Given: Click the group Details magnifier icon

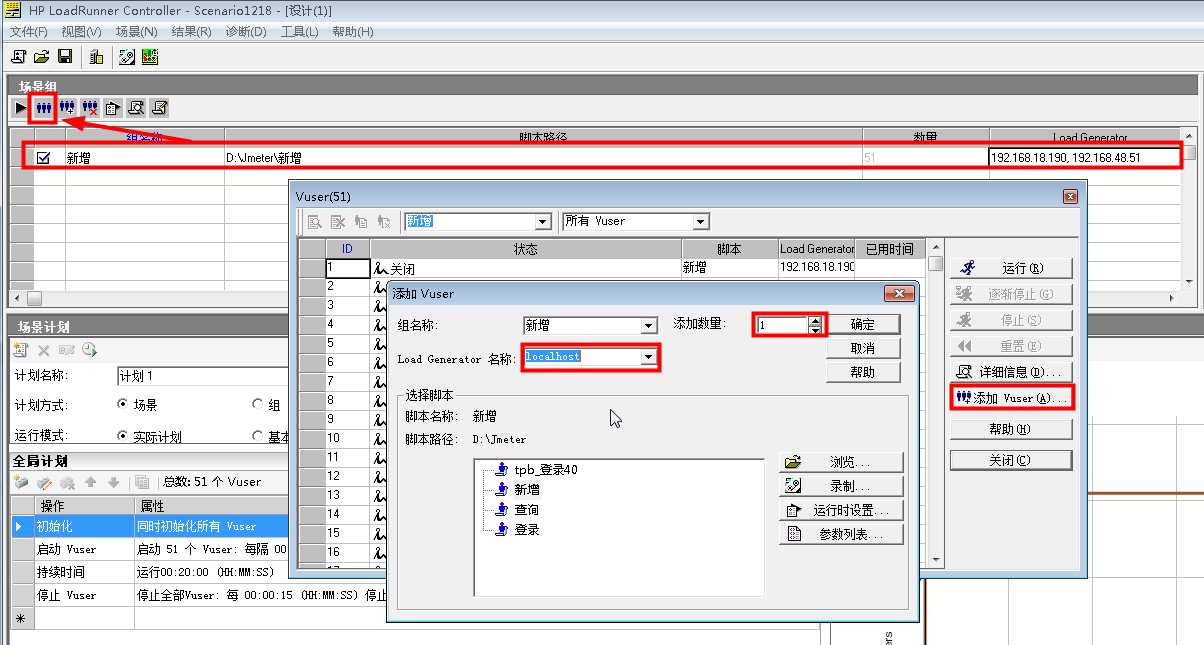Looking at the screenshot, I should (x=136, y=107).
